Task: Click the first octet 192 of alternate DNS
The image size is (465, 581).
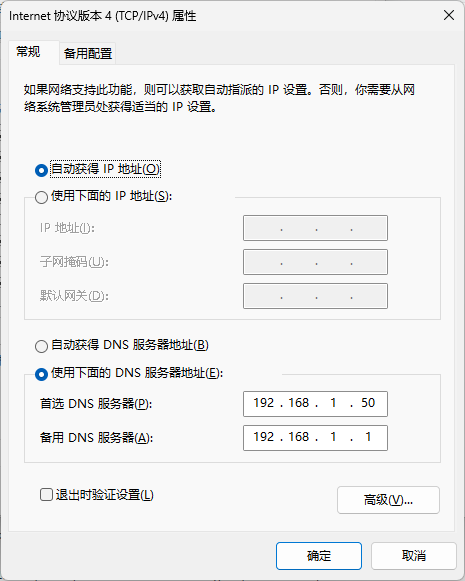Action: click(x=264, y=437)
